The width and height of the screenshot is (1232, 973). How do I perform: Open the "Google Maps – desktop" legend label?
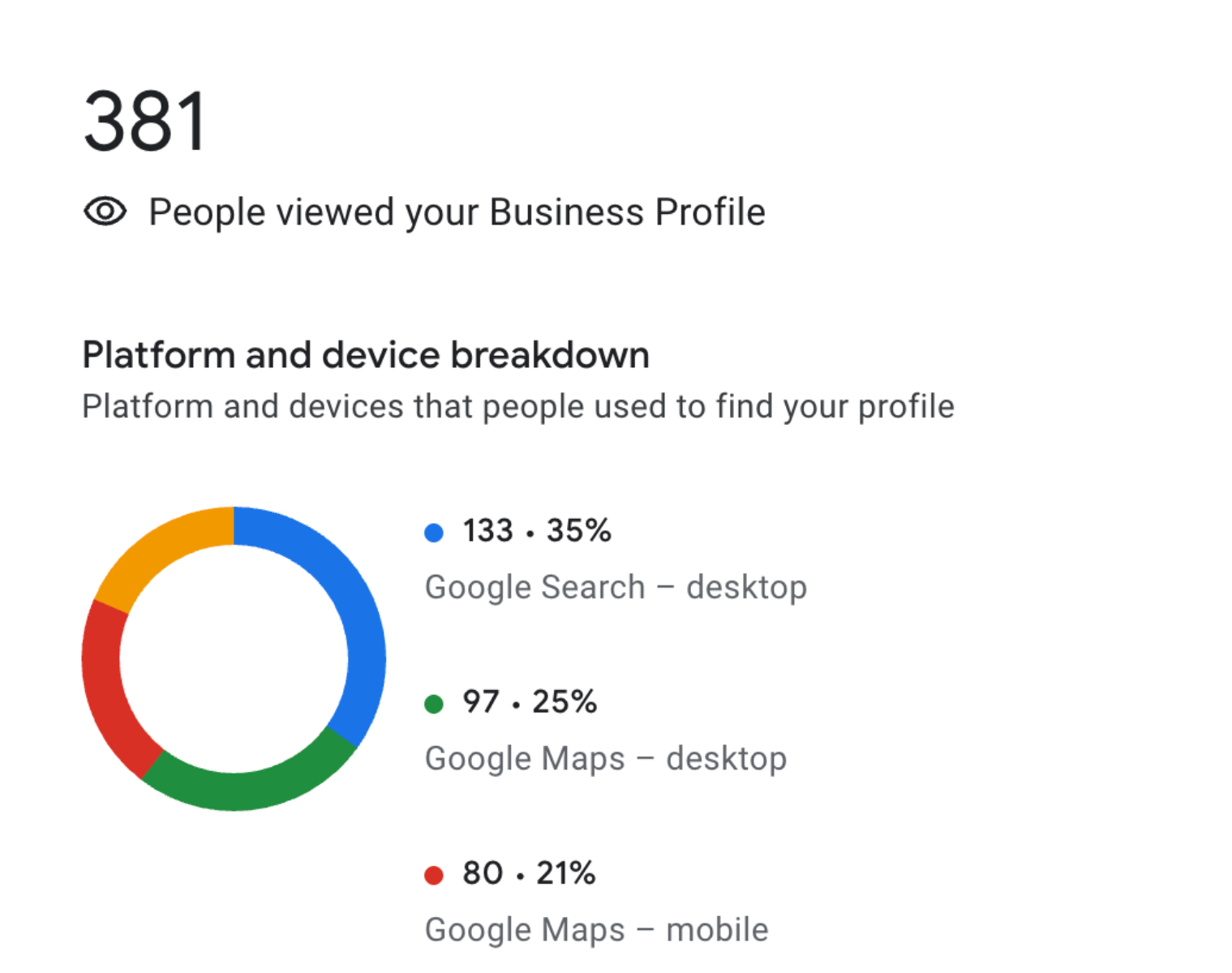coord(606,759)
